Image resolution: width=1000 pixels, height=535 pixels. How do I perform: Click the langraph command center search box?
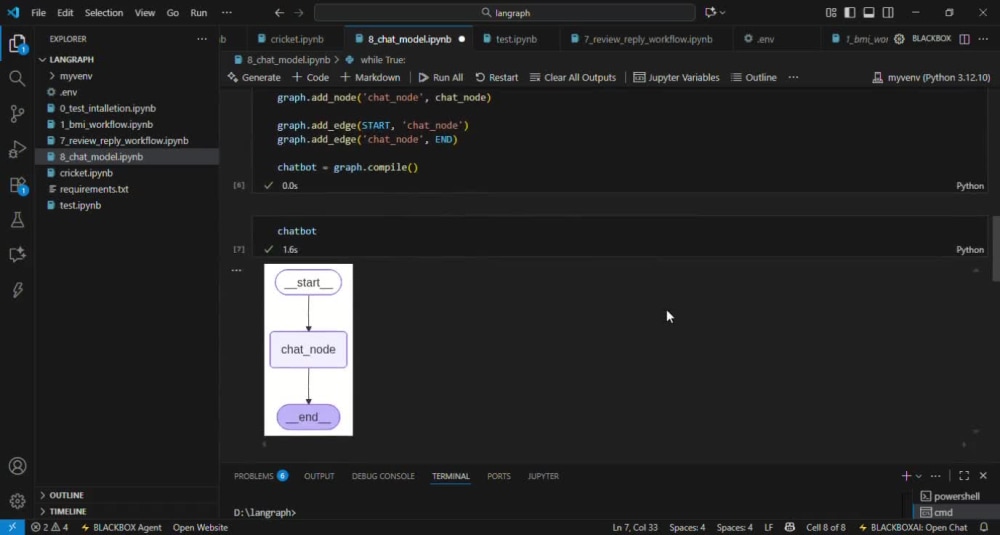pos(504,13)
